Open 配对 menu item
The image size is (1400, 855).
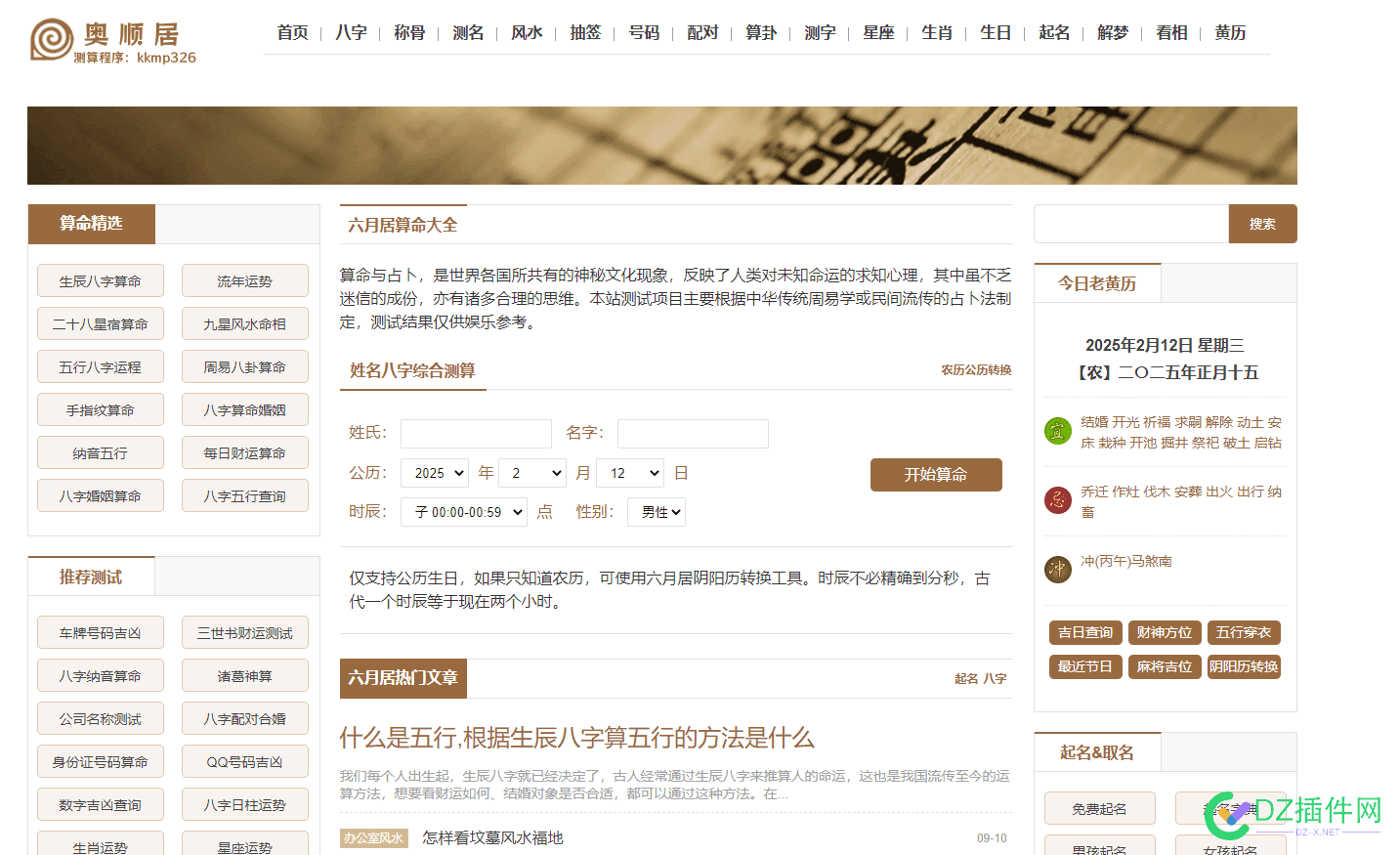[702, 33]
